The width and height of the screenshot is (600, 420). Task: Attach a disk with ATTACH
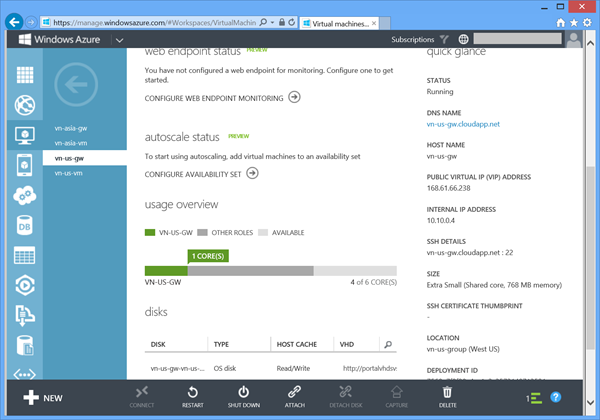(x=295, y=397)
